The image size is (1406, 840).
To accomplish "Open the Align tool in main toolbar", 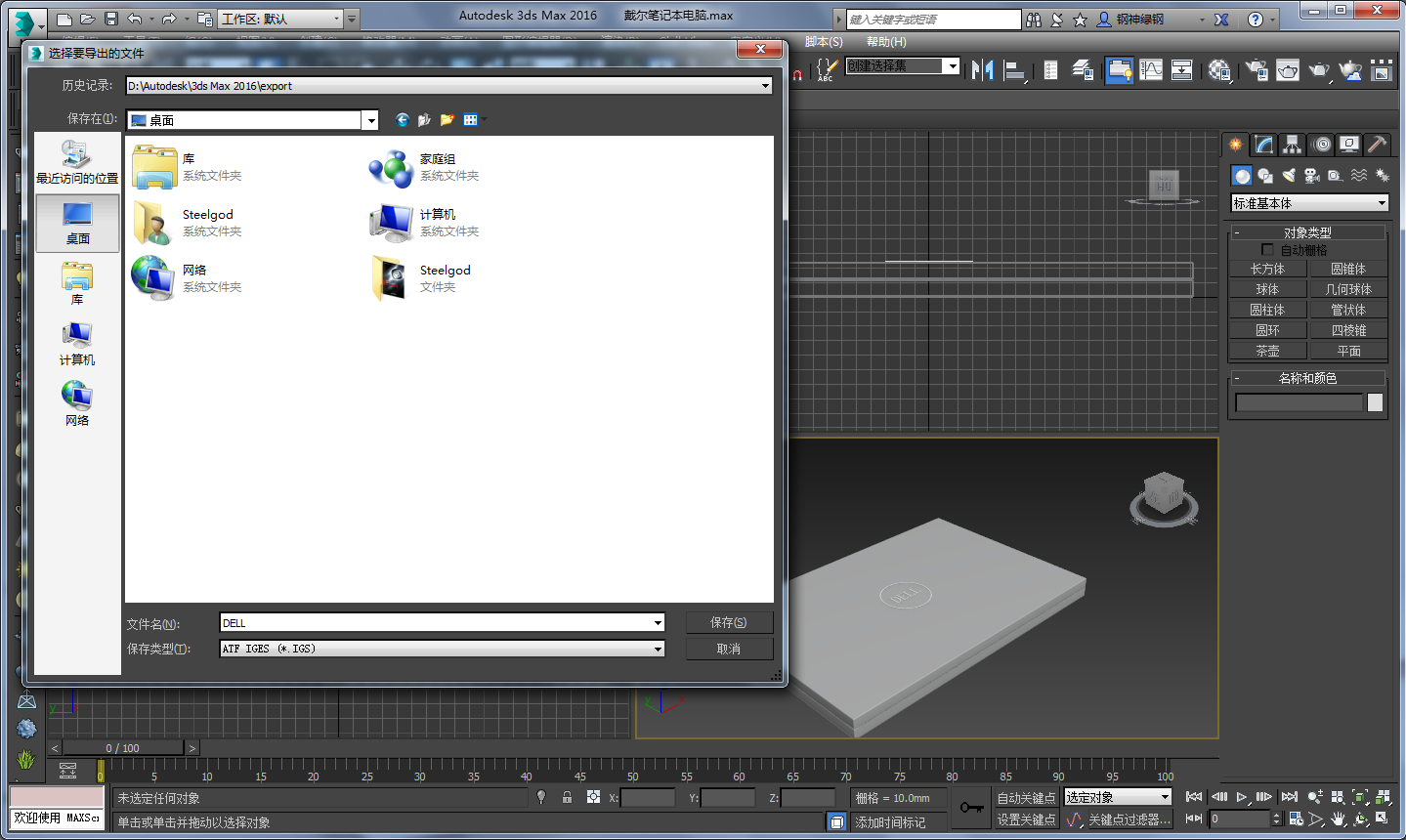I will click(x=1015, y=69).
